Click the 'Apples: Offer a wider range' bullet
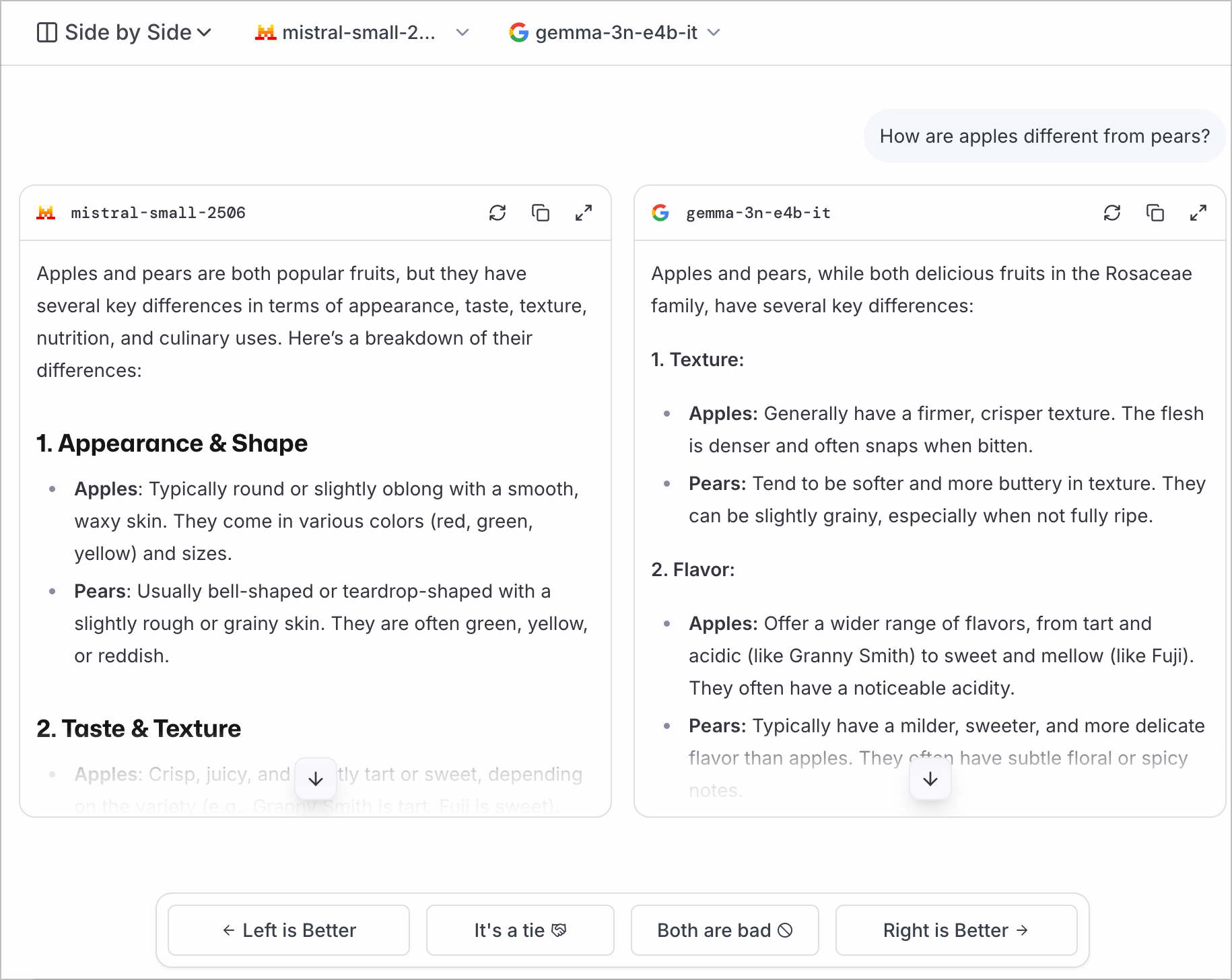1232x980 pixels. [942, 656]
